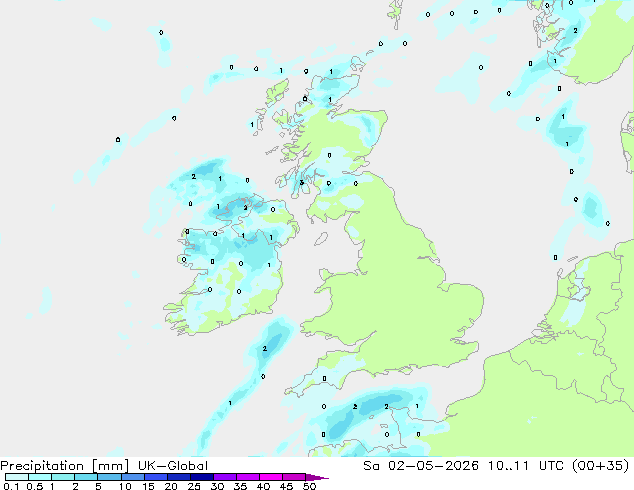Click the '25' legend value
The width and height of the screenshot is (634, 490).
click(x=194, y=486)
